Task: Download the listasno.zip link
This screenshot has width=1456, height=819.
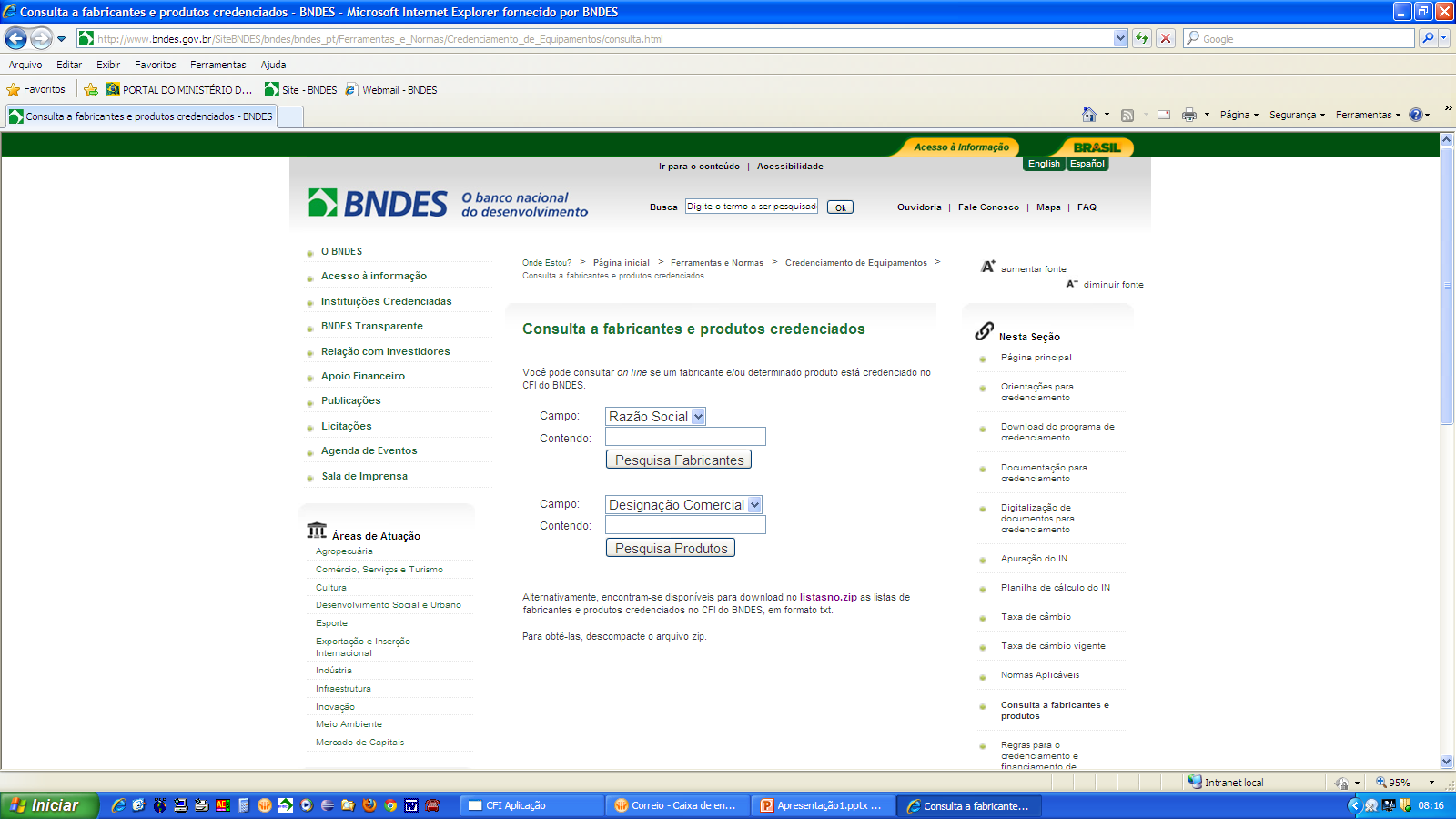Action: (828, 597)
